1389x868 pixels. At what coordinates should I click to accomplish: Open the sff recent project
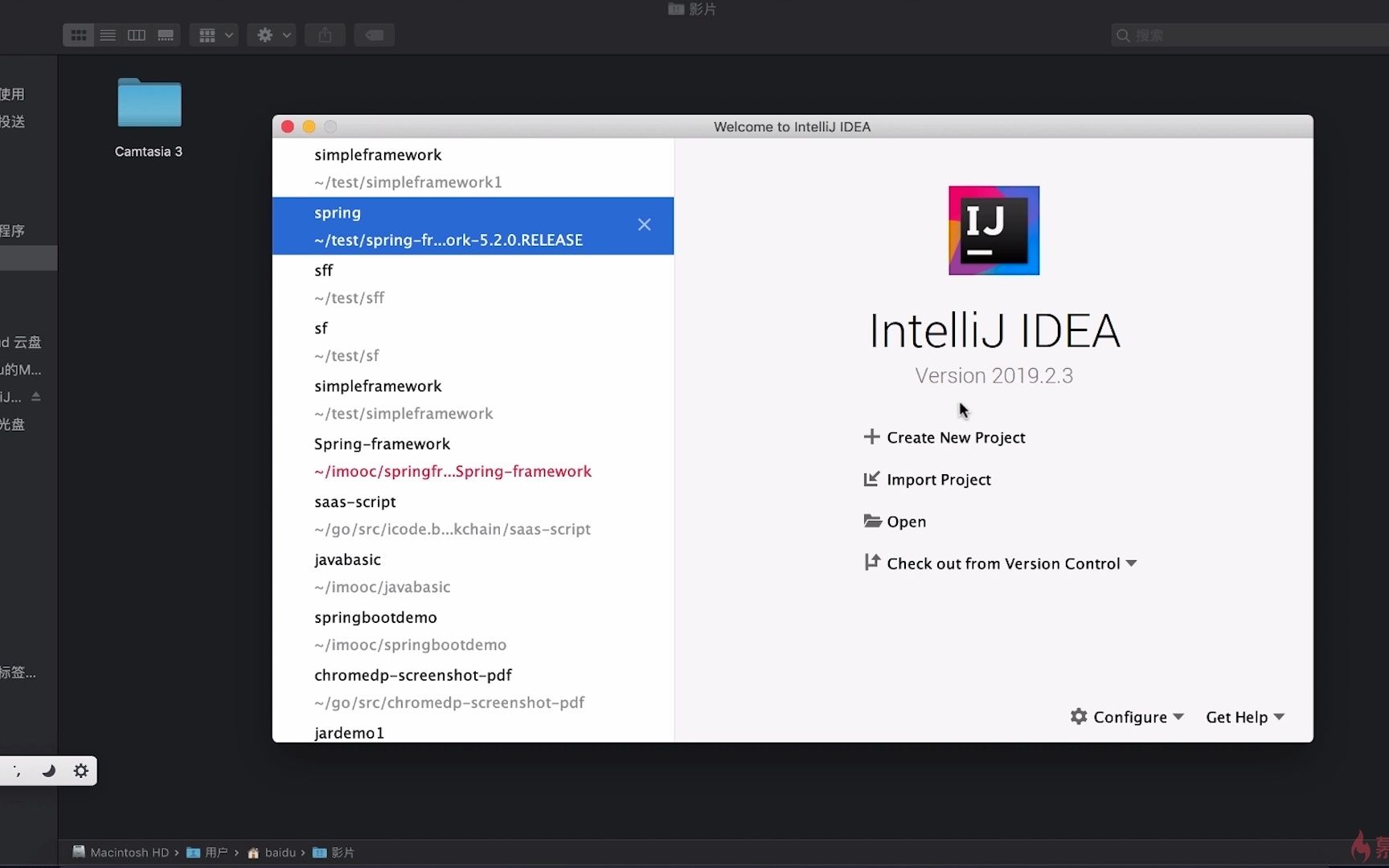(473, 284)
